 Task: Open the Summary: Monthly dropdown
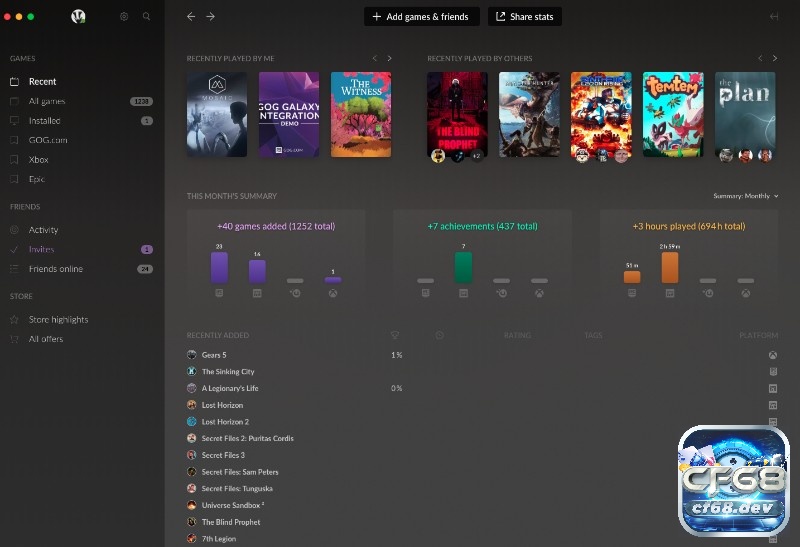[x=745, y=196]
